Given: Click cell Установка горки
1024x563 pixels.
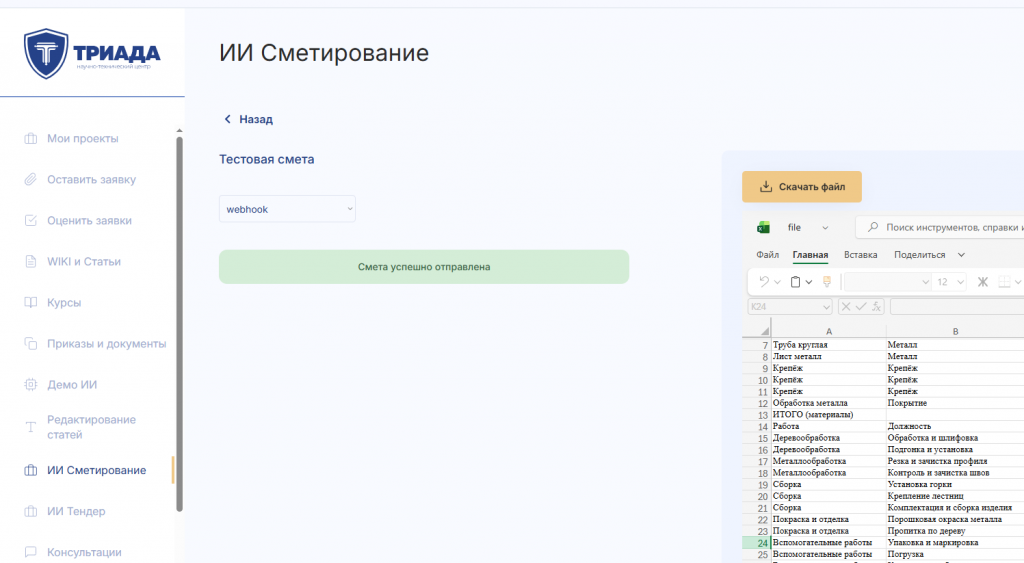Looking at the screenshot, I should (955, 484).
